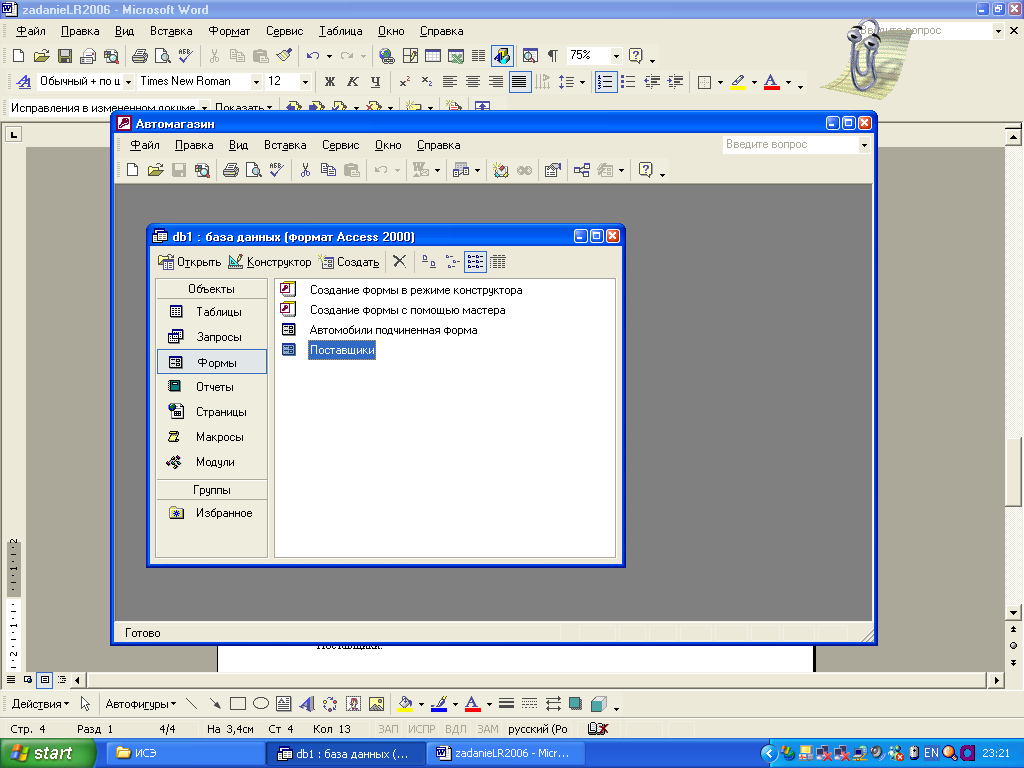Select the Запросы objects category
The height and width of the screenshot is (768, 1024).
tap(212, 337)
